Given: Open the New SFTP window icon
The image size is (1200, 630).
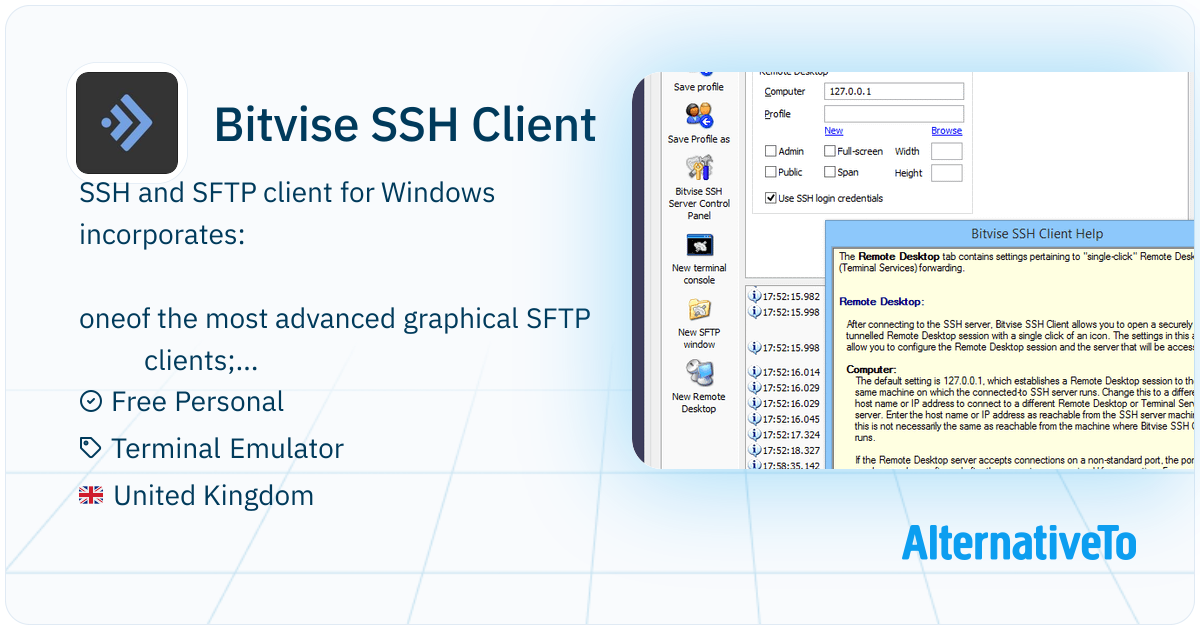Looking at the screenshot, I should pyautogui.click(x=699, y=309).
